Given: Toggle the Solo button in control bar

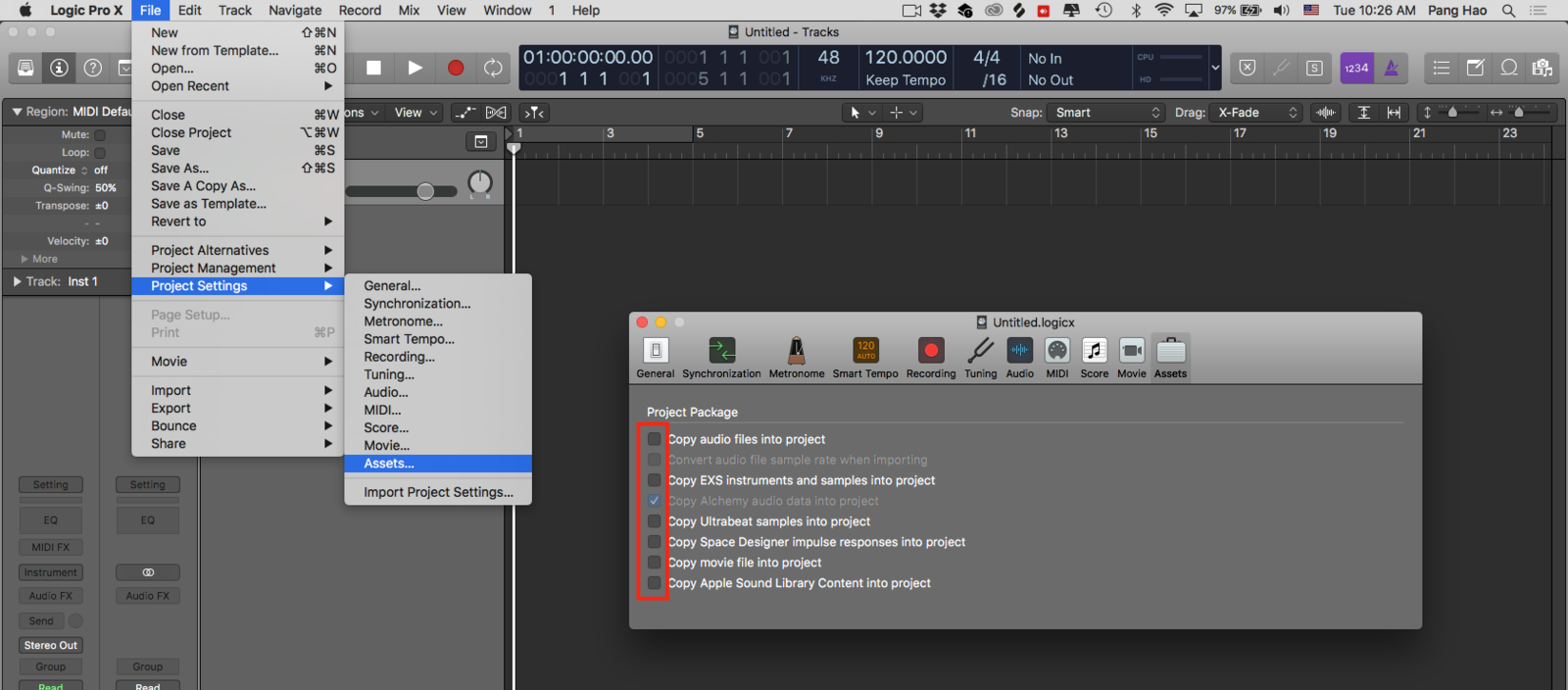Looking at the screenshot, I should pyautogui.click(x=1314, y=68).
